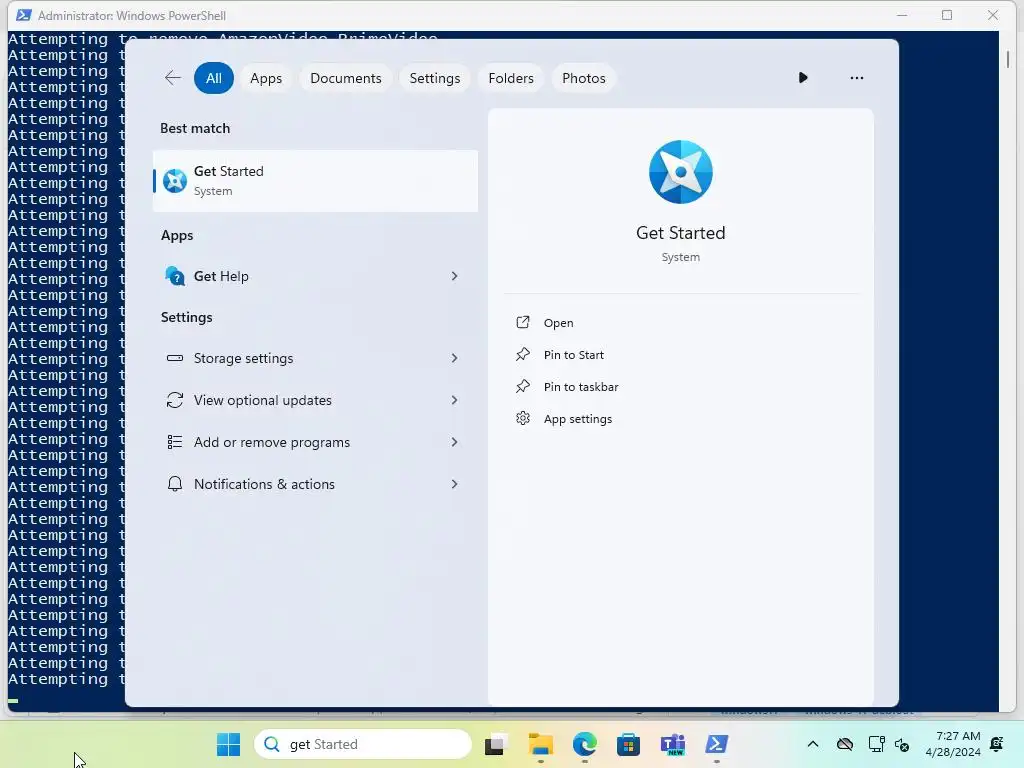Open Notifications & actions result

[x=315, y=484]
